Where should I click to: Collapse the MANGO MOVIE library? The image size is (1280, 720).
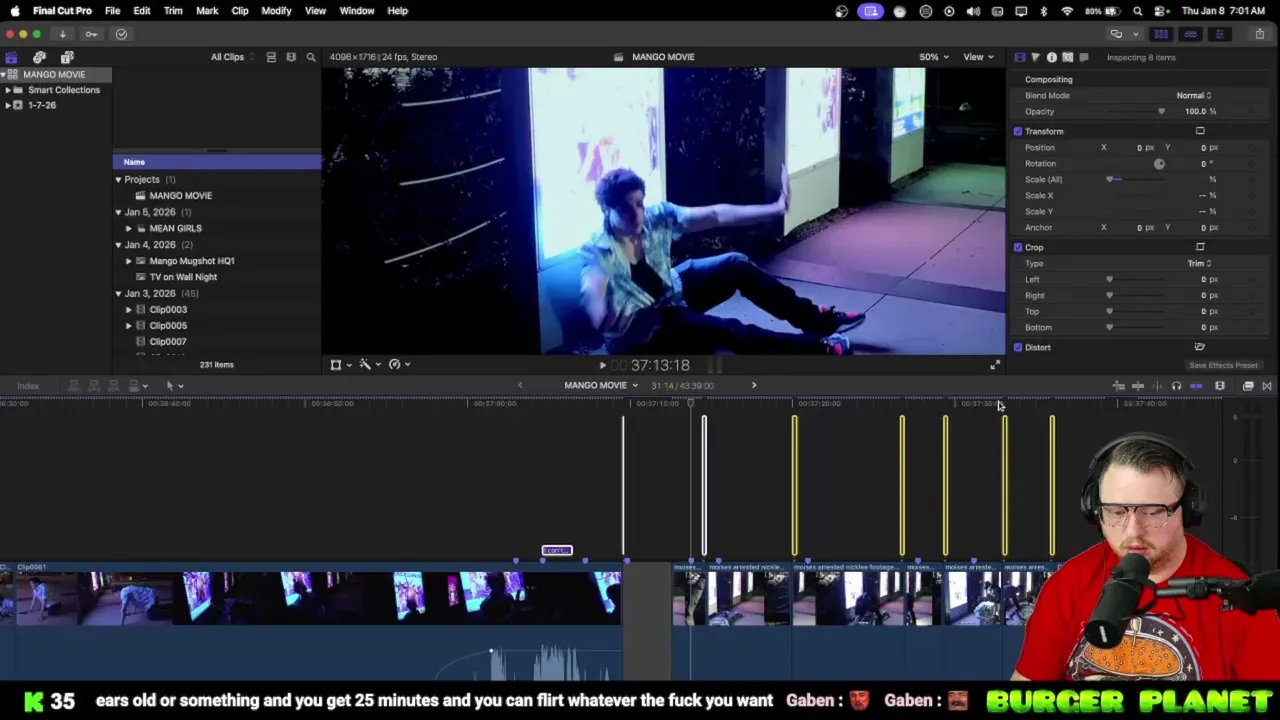(x=3, y=75)
